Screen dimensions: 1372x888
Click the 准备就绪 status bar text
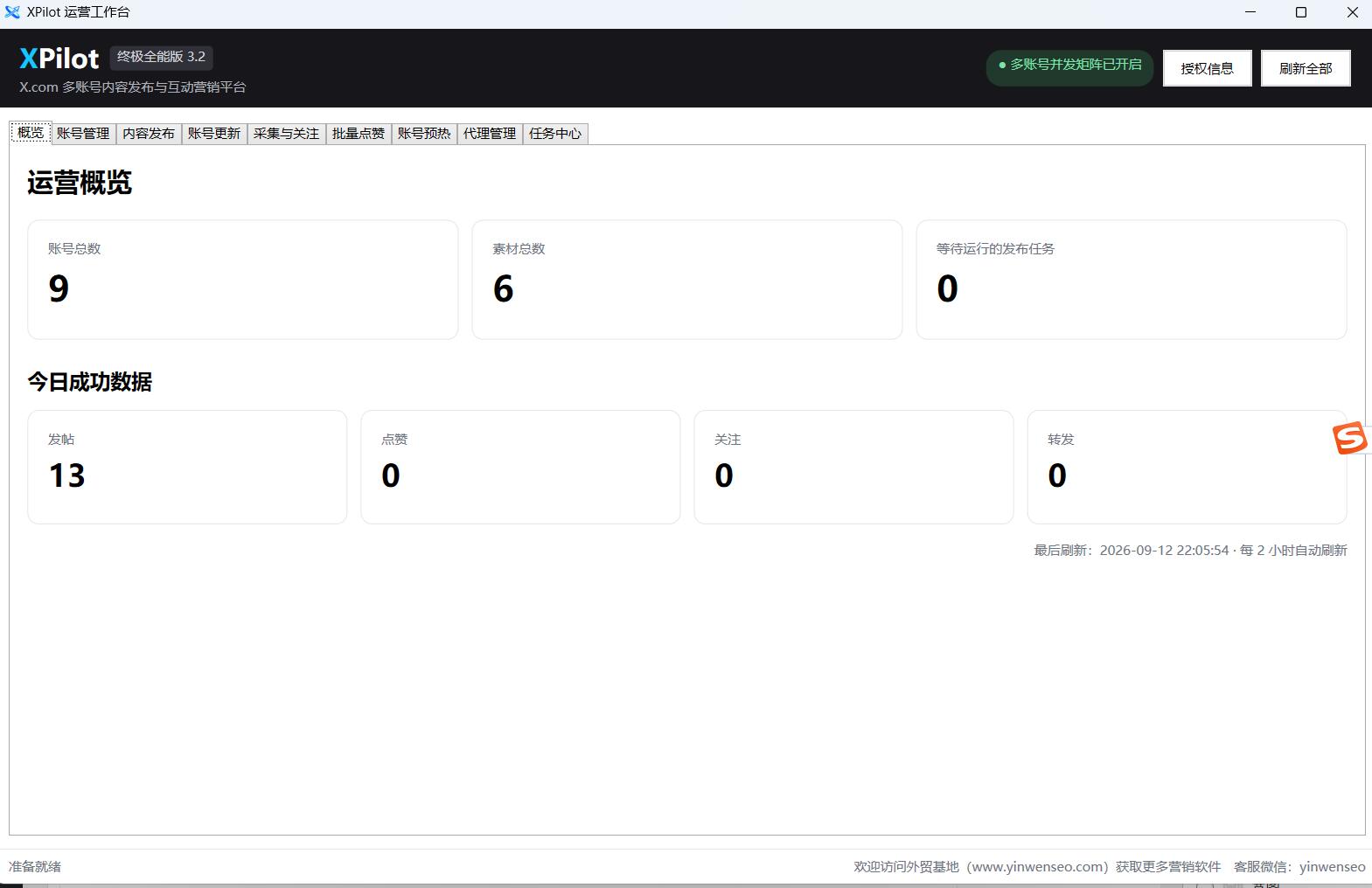click(35, 867)
